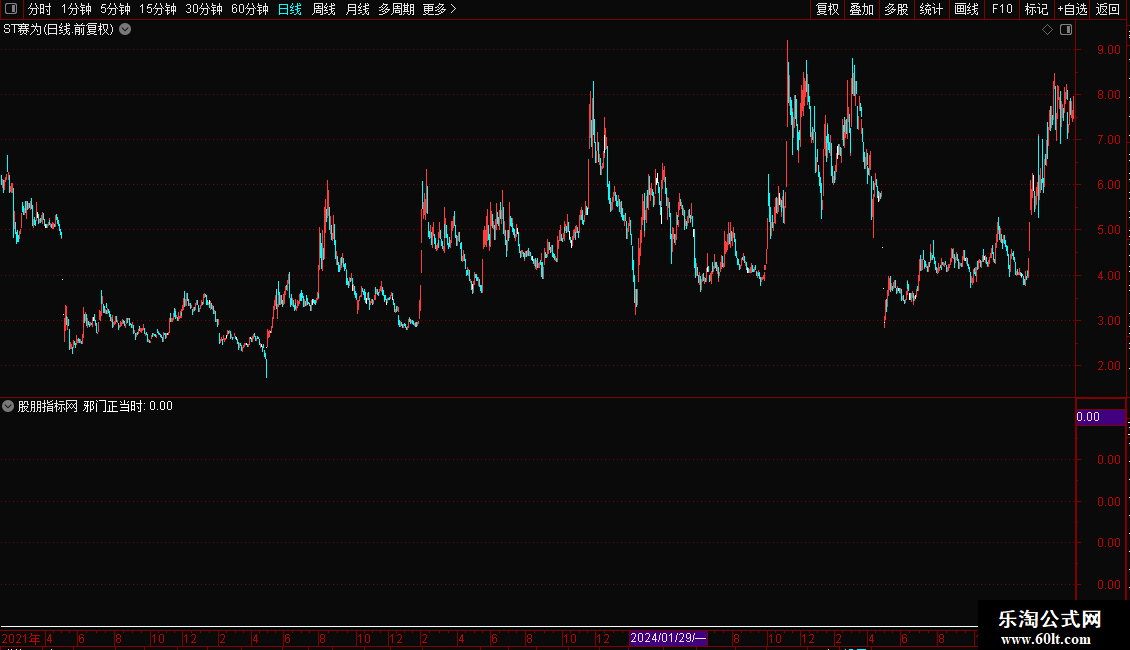Image resolution: width=1130 pixels, height=650 pixels.
Task: Select the 60分钟 period
Action: coord(250,9)
